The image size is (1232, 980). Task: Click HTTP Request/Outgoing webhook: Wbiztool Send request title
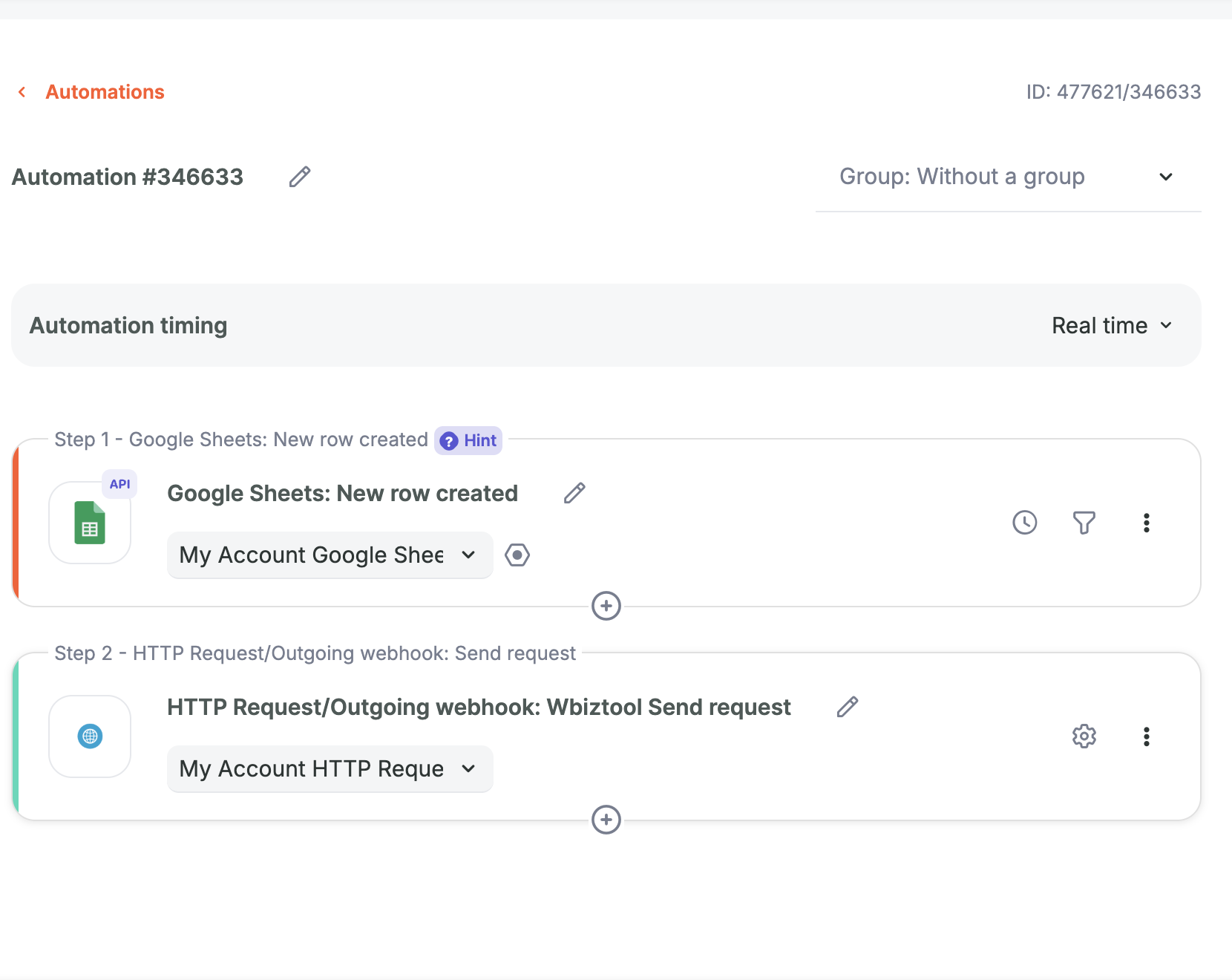click(479, 707)
